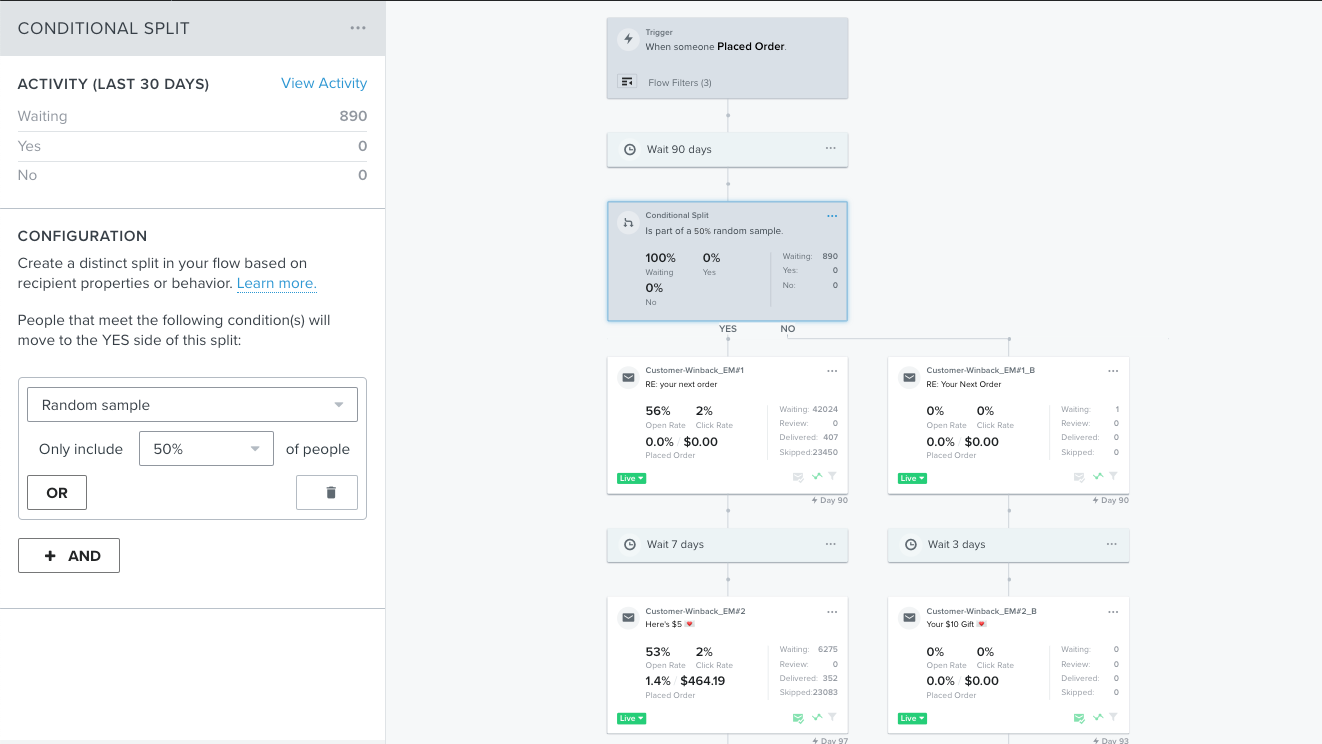Open Live status dropdown on Customer-Winback_EM#2_B
The height and width of the screenshot is (744, 1322).
913,718
